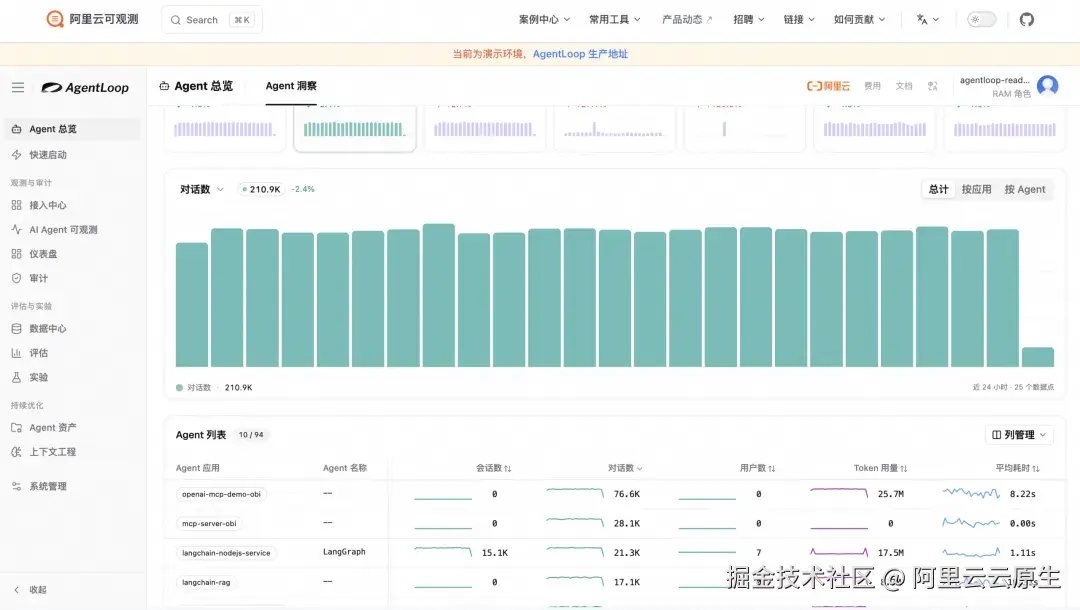Click the short last bar in chart
1080x610 pixels.
pos(1037,357)
